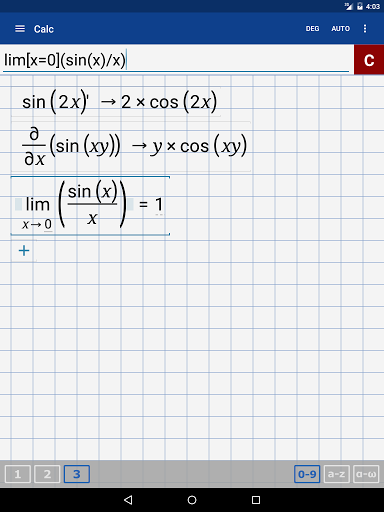Click the 2 × cos(2x) result
Image resolution: width=384 pixels, height=512 pixels.
coord(169,102)
